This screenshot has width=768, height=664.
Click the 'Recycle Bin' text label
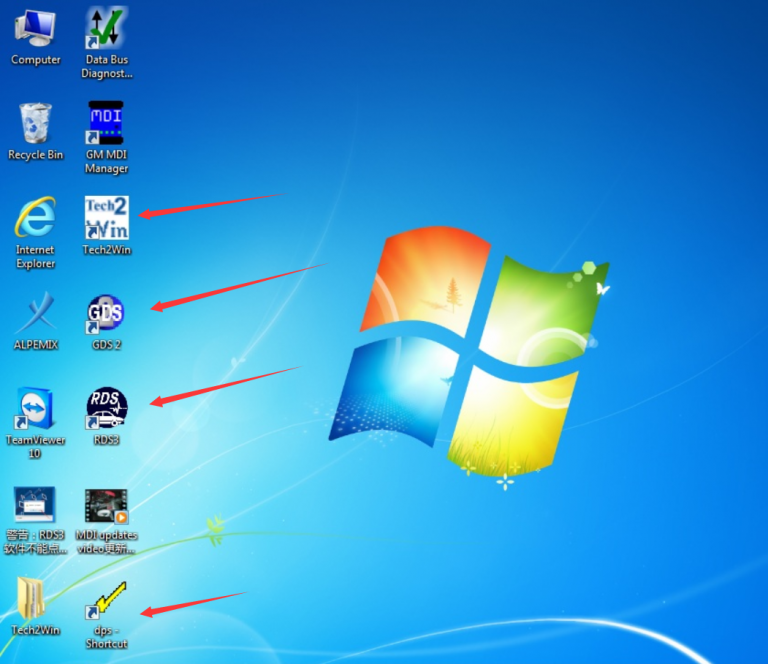pyautogui.click(x=35, y=155)
